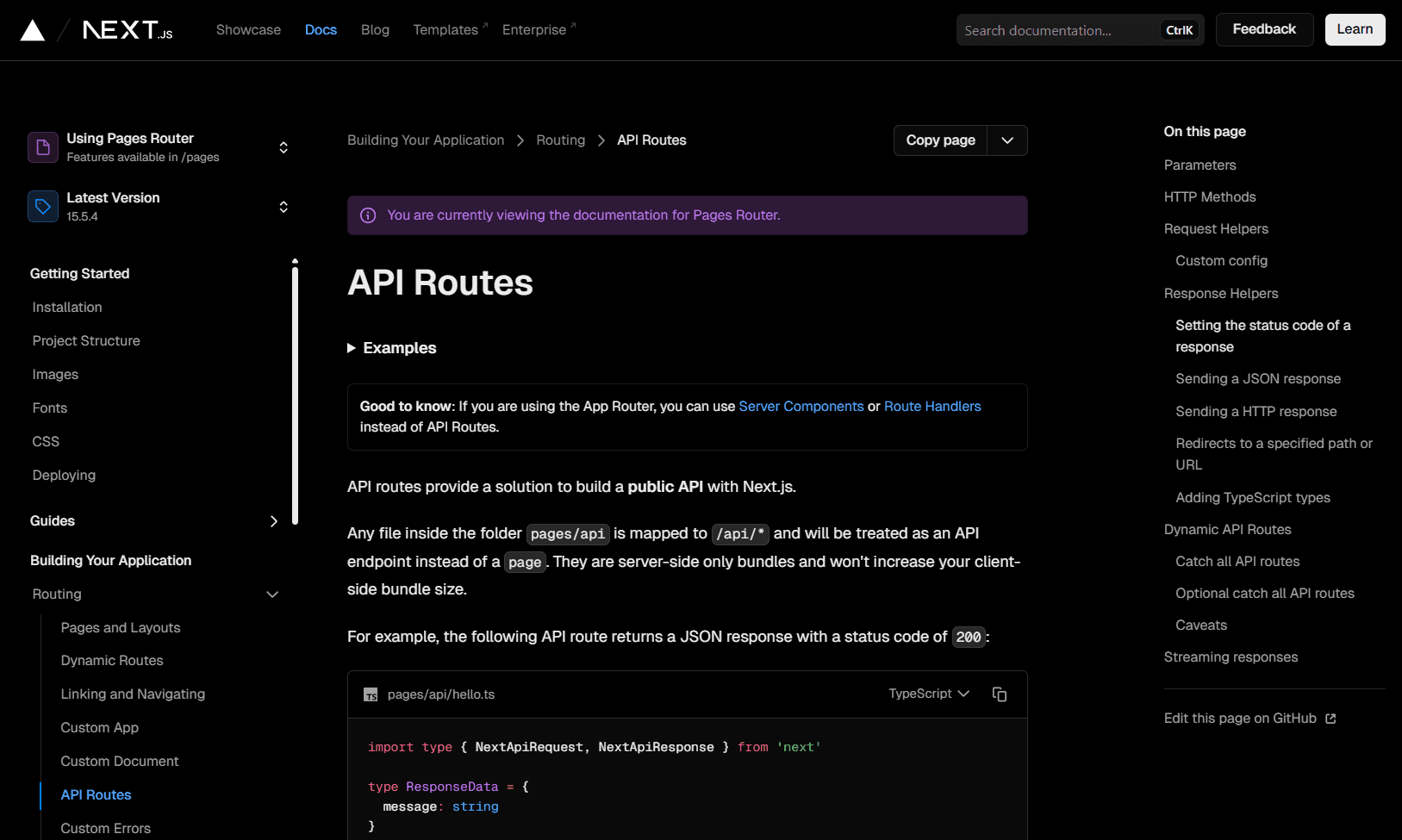The height and width of the screenshot is (840, 1402).
Task: Click the page icon beside Using Pages Router
Action: tap(42, 146)
